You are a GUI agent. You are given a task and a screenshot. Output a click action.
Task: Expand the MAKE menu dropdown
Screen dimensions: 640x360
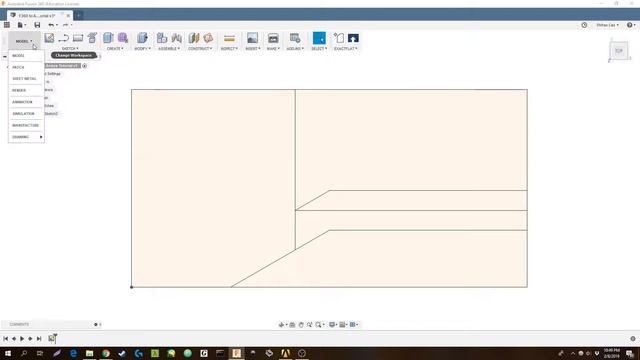coord(273,49)
